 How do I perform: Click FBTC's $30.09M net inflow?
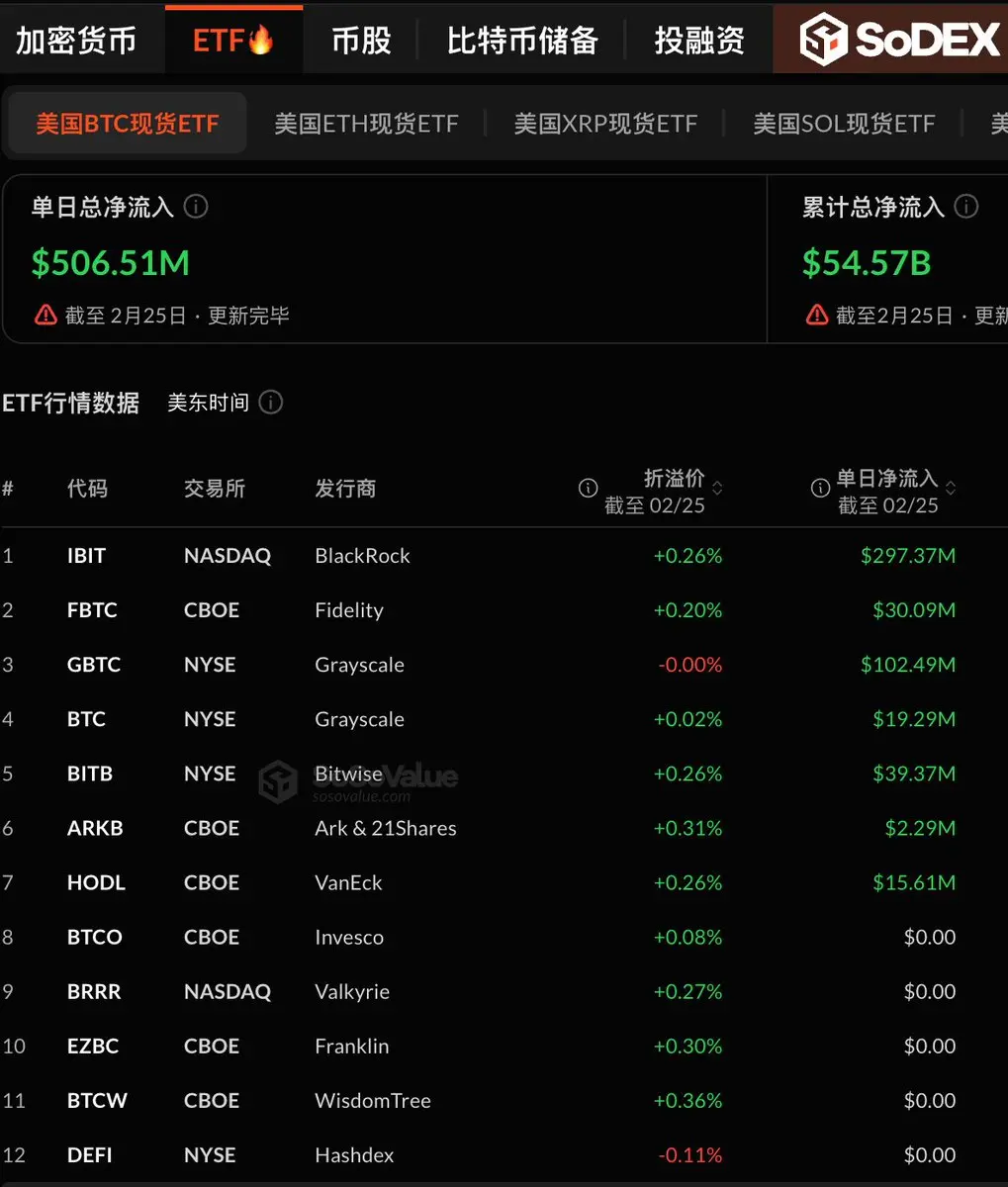coord(914,610)
